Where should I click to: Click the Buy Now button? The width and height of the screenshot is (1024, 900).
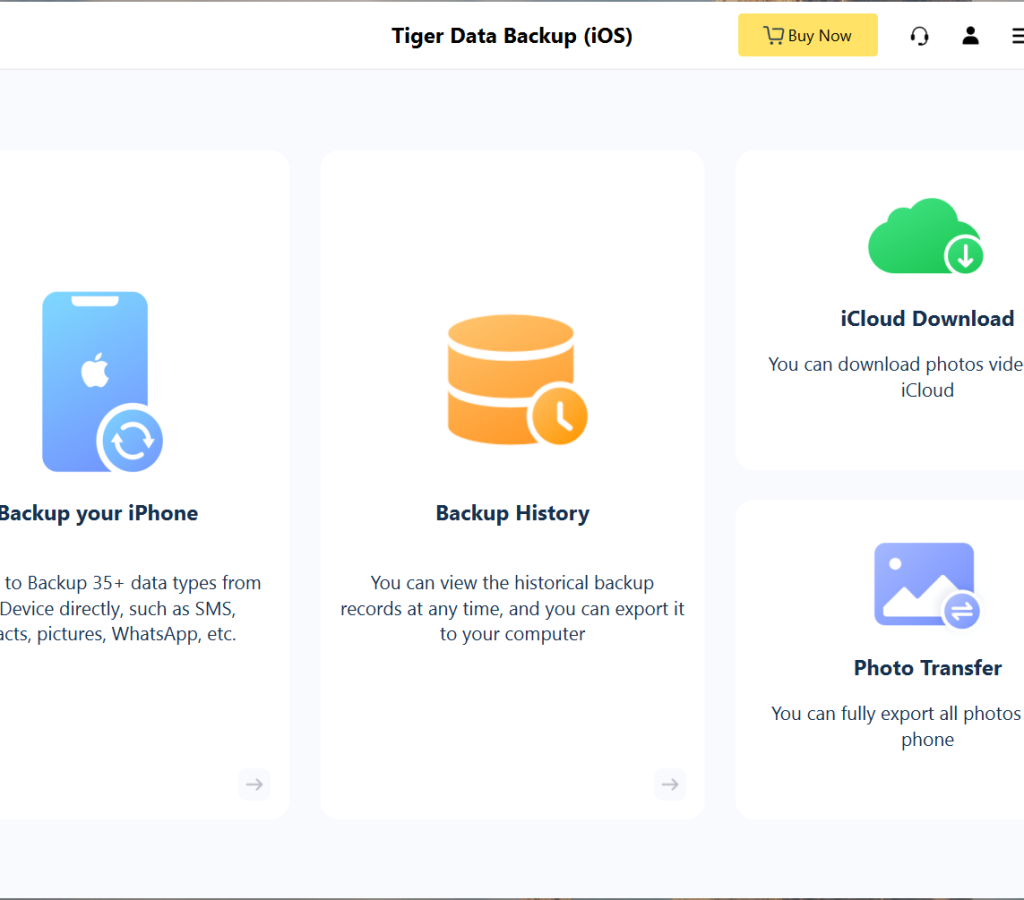[x=808, y=35]
